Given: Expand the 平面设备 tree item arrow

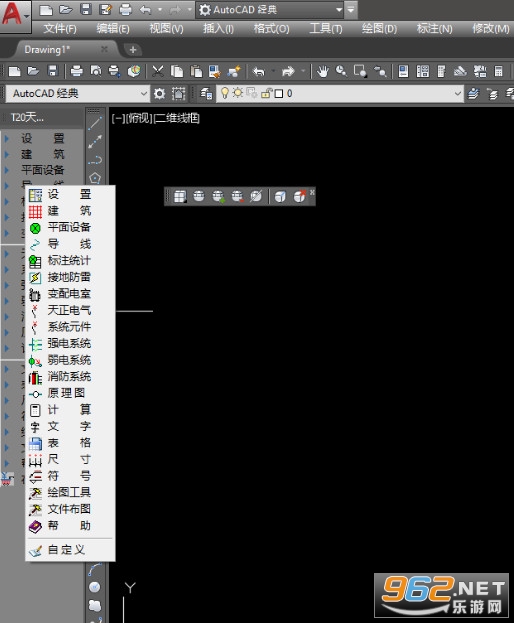Looking at the screenshot, I should click(7, 170).
